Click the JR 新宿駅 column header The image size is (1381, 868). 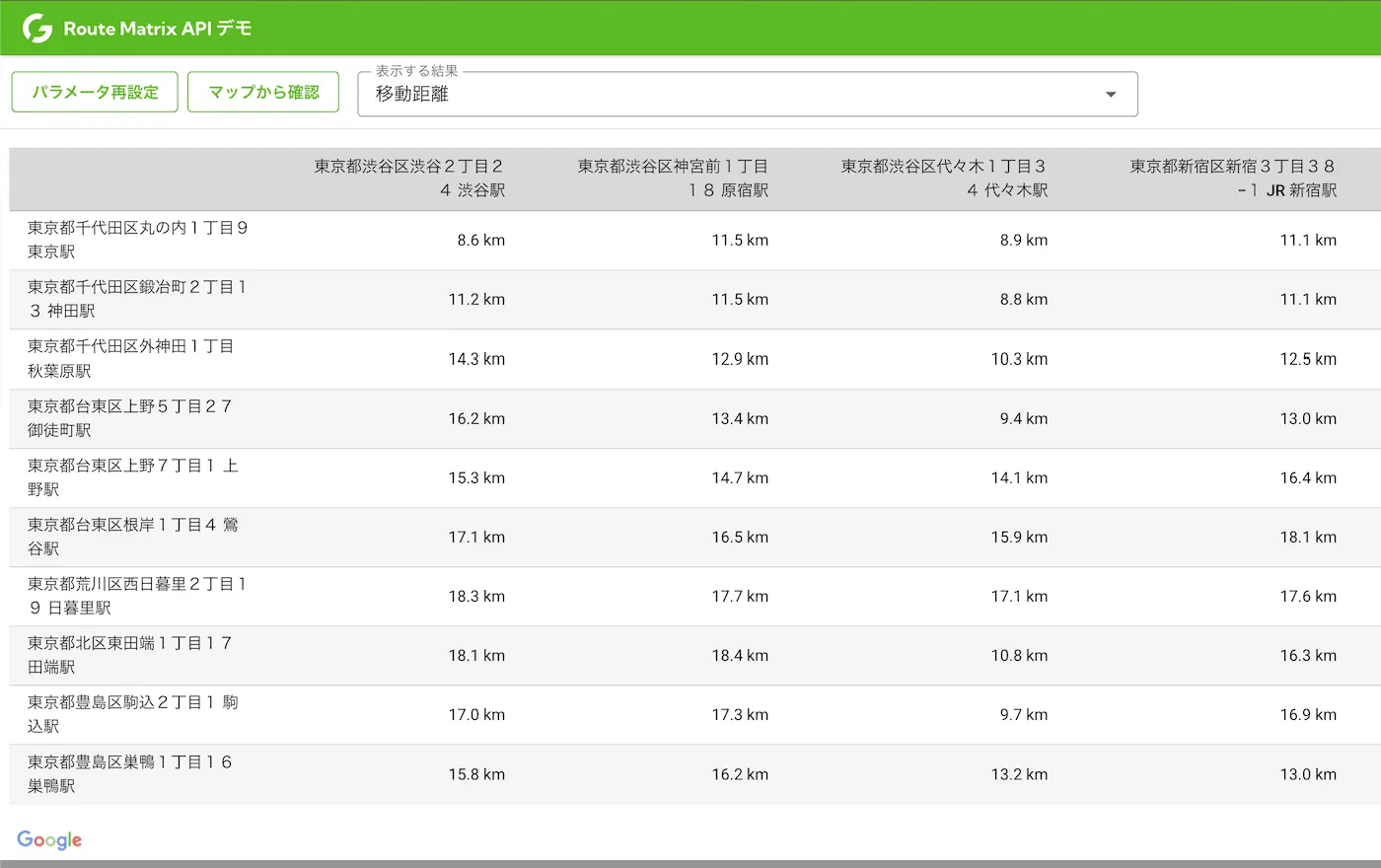1232,179
